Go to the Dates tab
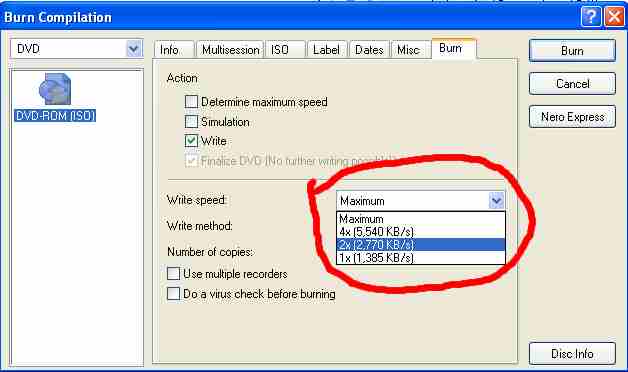Screen dimensions: 628x372 tap(369, 50)
